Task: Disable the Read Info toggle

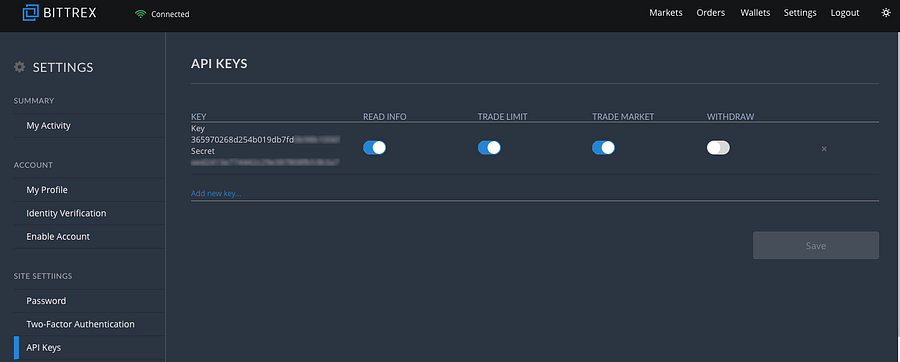Action: point(374,147)
